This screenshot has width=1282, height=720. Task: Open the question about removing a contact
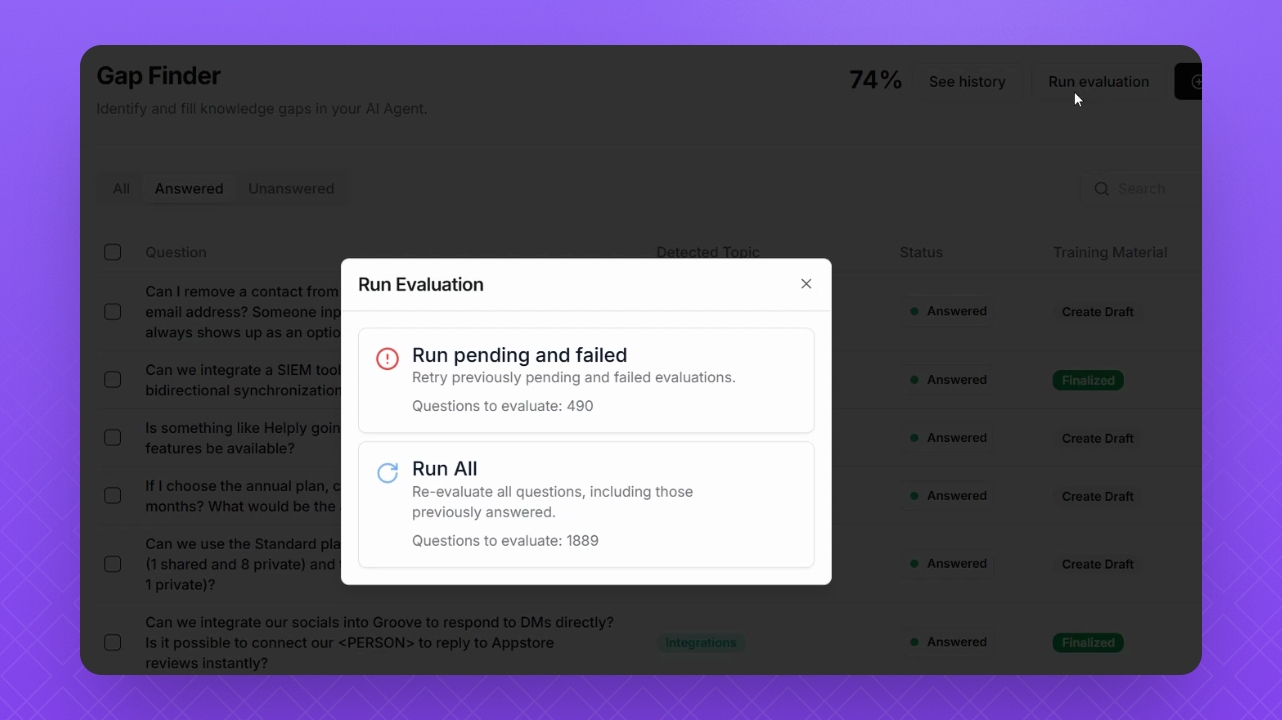coord(243,312)
